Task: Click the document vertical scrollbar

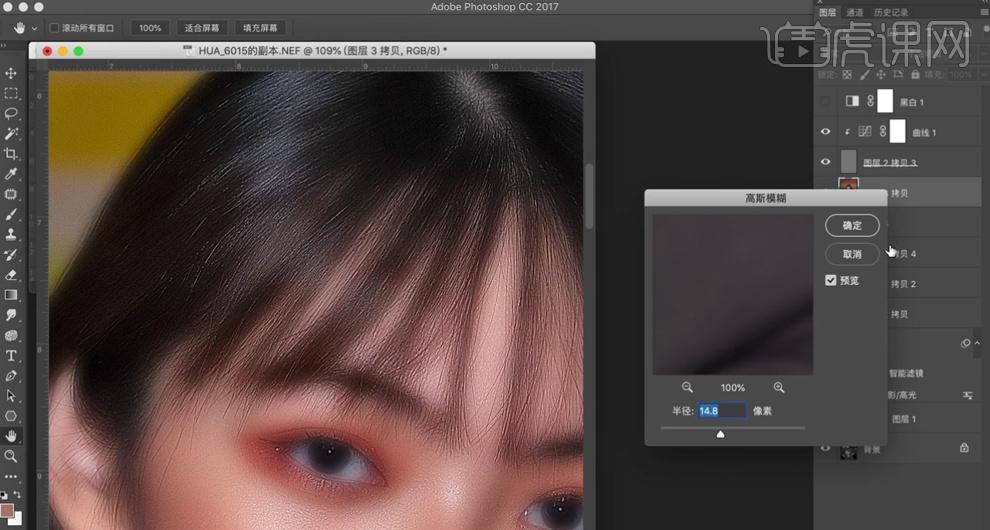Action: pyautogui.click(x=589, y=196)
